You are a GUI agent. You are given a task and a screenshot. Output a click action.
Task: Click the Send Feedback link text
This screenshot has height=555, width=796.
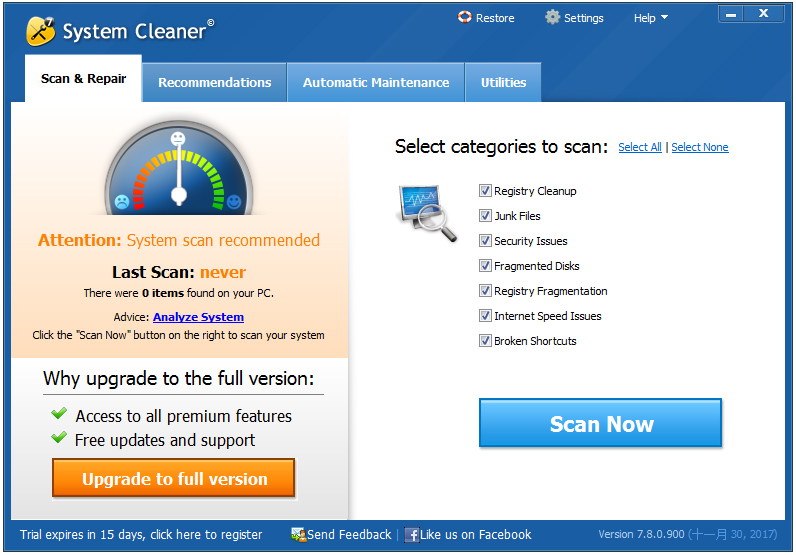pyautogui.click(x=349, y=535)
